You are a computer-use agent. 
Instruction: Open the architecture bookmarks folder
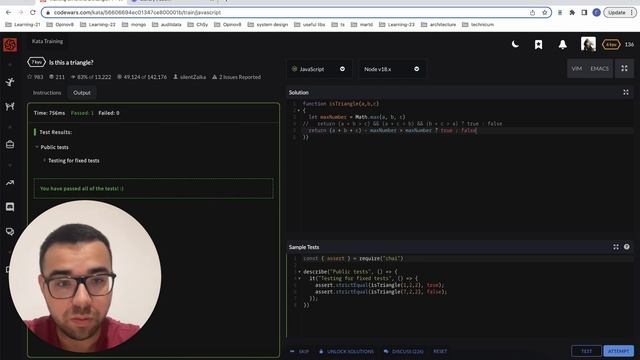pyautogui.click(x=438, y=24)
